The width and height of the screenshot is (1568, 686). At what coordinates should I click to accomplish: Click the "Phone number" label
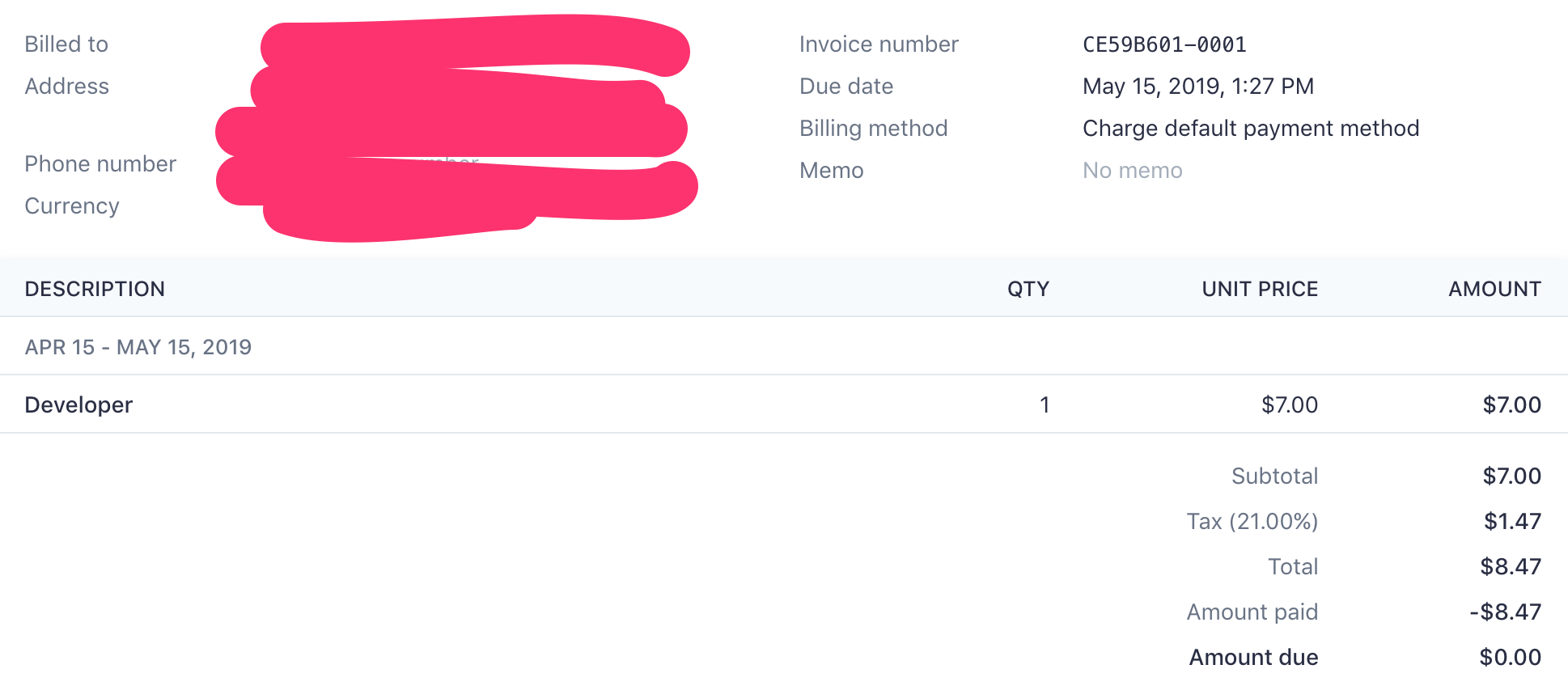100,164
